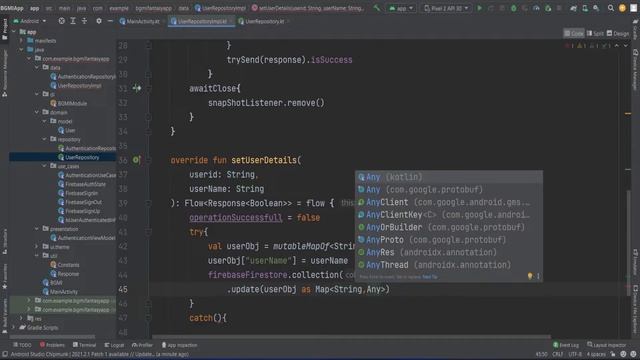640x360 pixels.
Task: Click the attach debugger toolbar icon
Action: [548, 8]
